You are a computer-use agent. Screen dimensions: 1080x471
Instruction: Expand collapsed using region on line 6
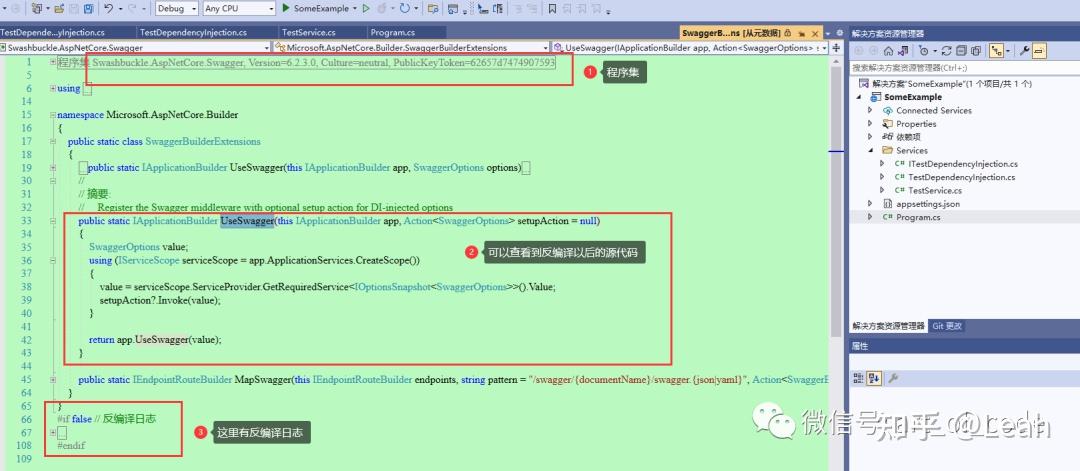[x=53, y=88]
